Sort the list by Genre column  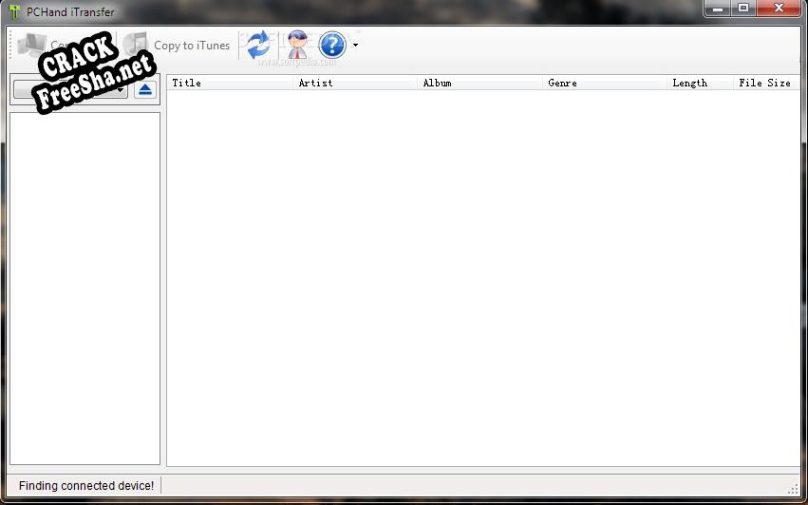point(605,83)
